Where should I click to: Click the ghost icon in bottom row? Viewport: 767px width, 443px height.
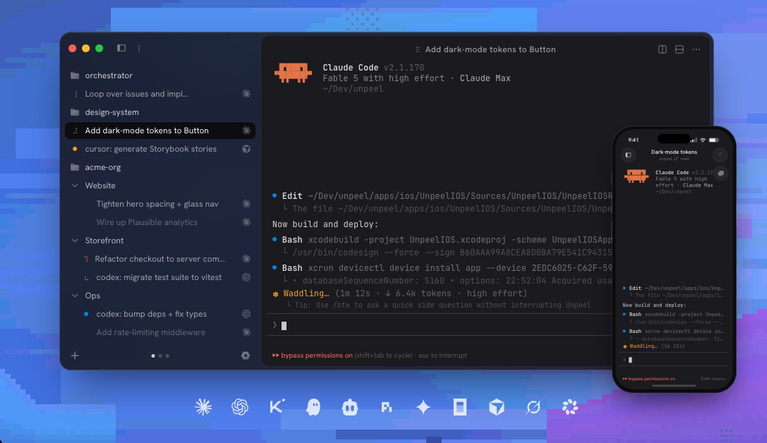click(313, 407)
